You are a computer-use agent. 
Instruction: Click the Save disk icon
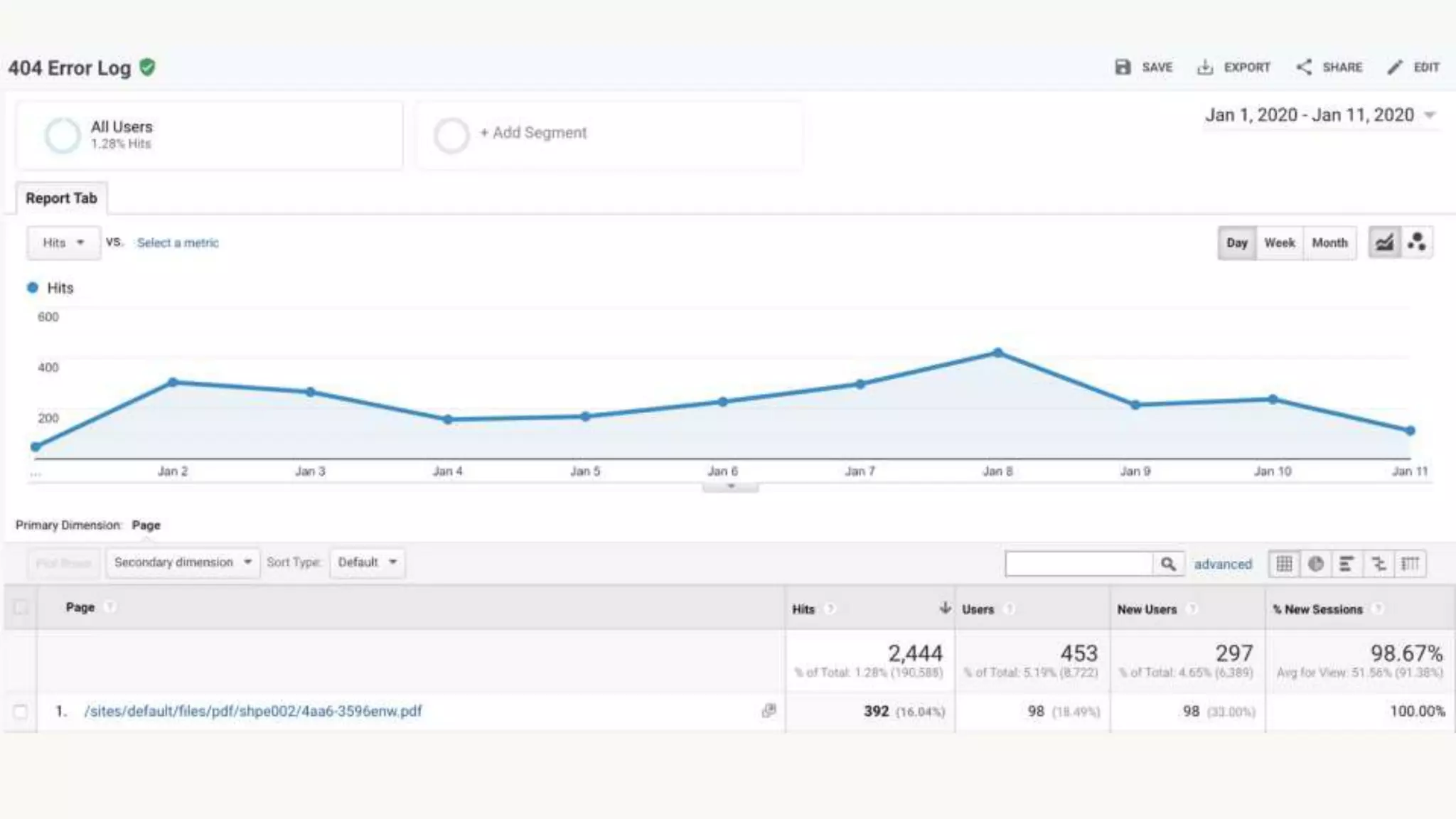click(x=1123, y=67)
